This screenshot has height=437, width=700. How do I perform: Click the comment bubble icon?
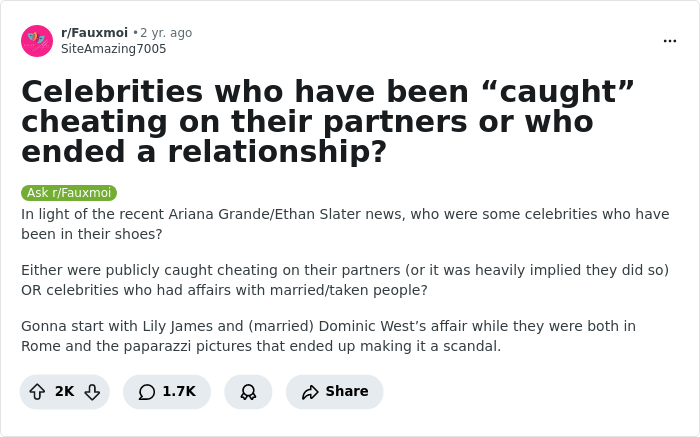146,392
